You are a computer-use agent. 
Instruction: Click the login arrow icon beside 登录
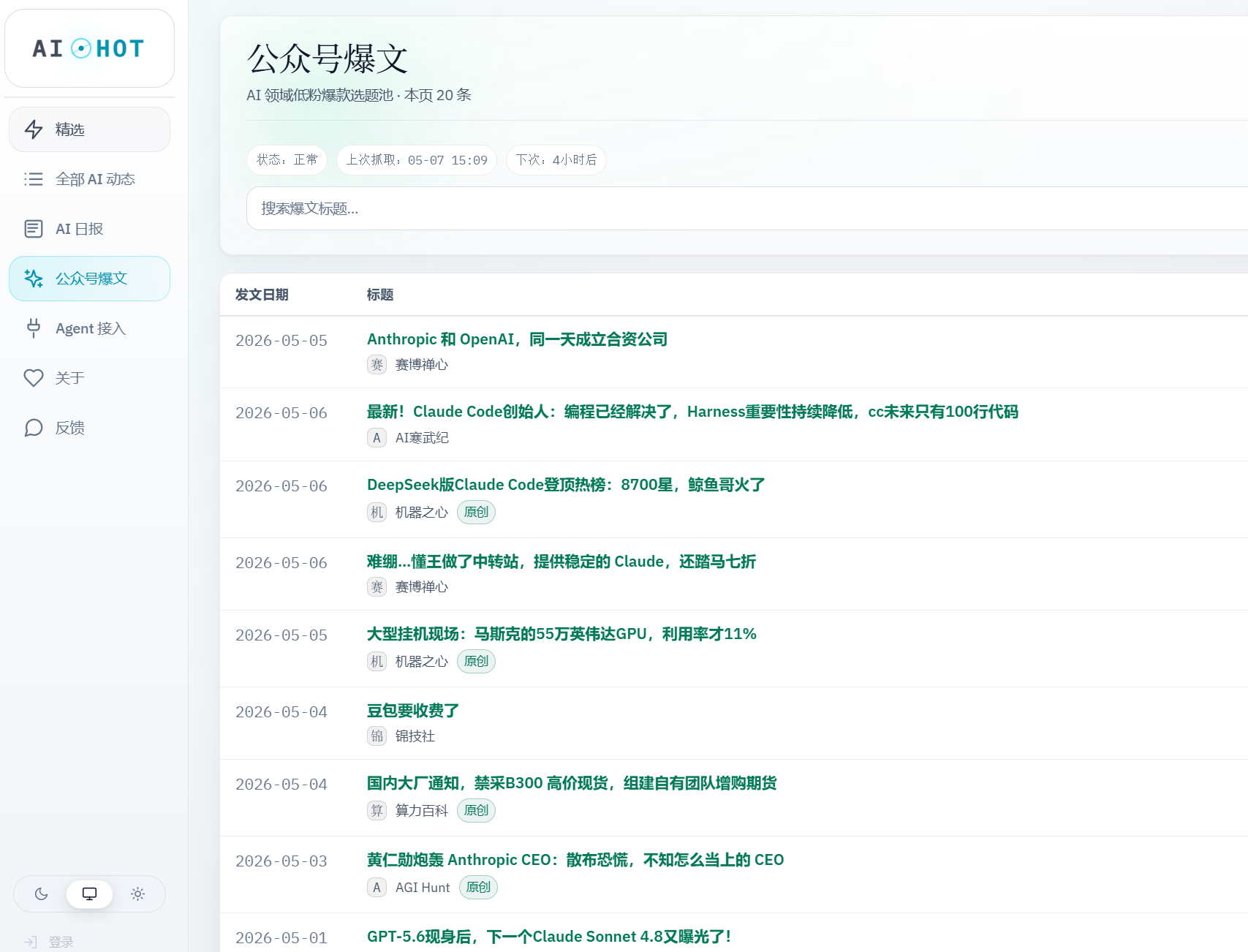coord(31,942)
